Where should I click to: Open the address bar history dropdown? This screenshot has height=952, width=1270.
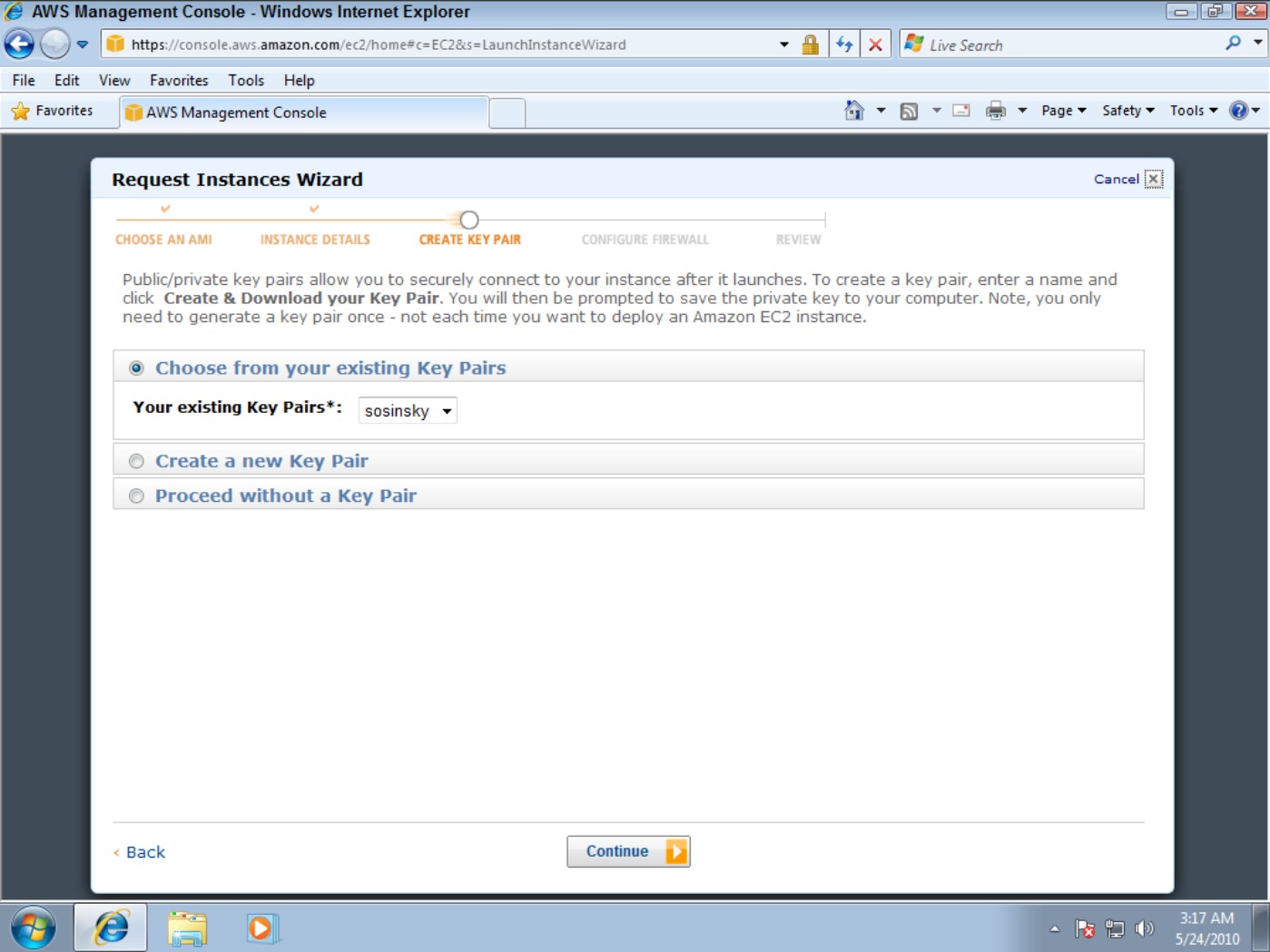pos(784,44)
